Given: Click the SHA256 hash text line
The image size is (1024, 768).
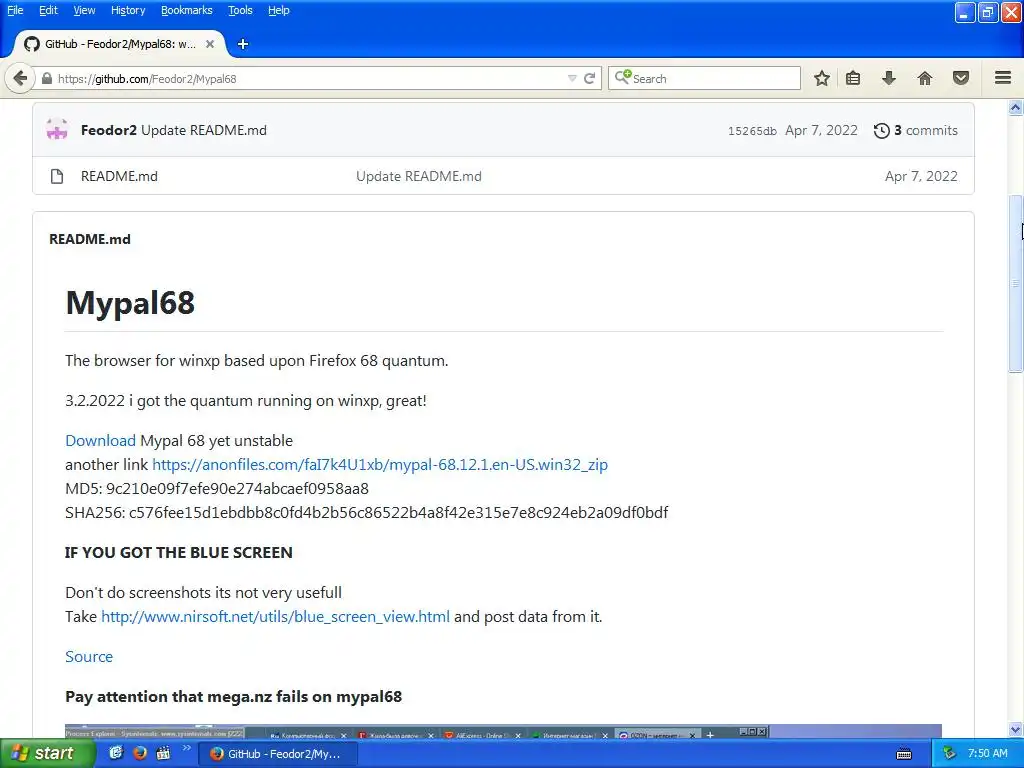Looking at the screenshot, I should tap(366, 512).
